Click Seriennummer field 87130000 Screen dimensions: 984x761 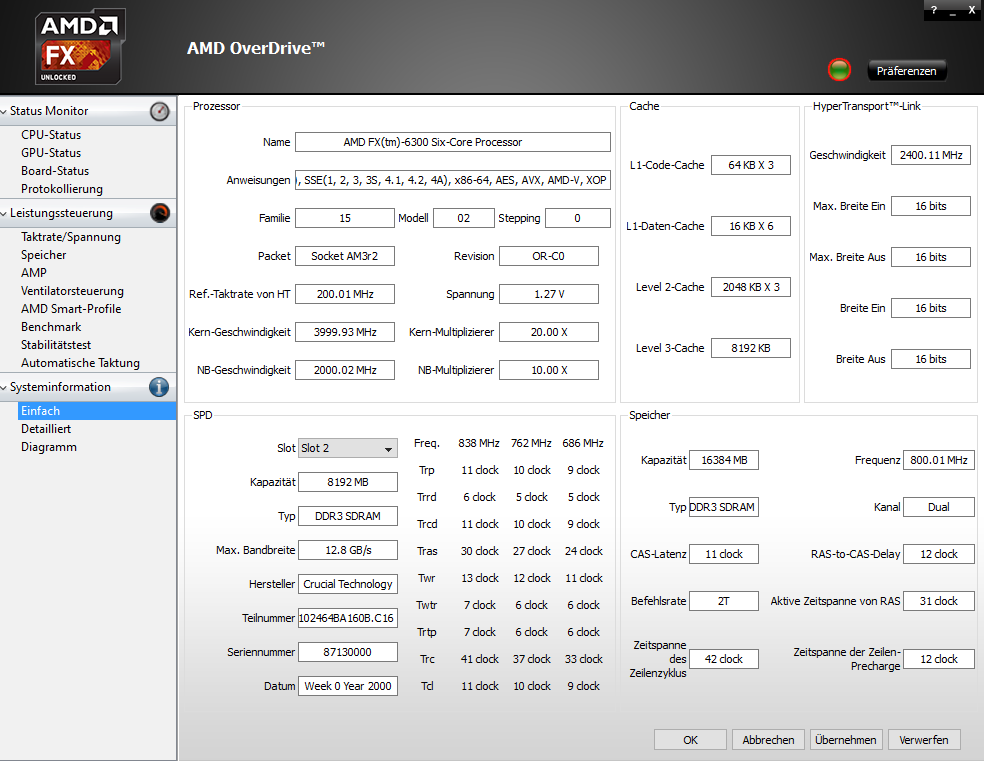[348, 652]
